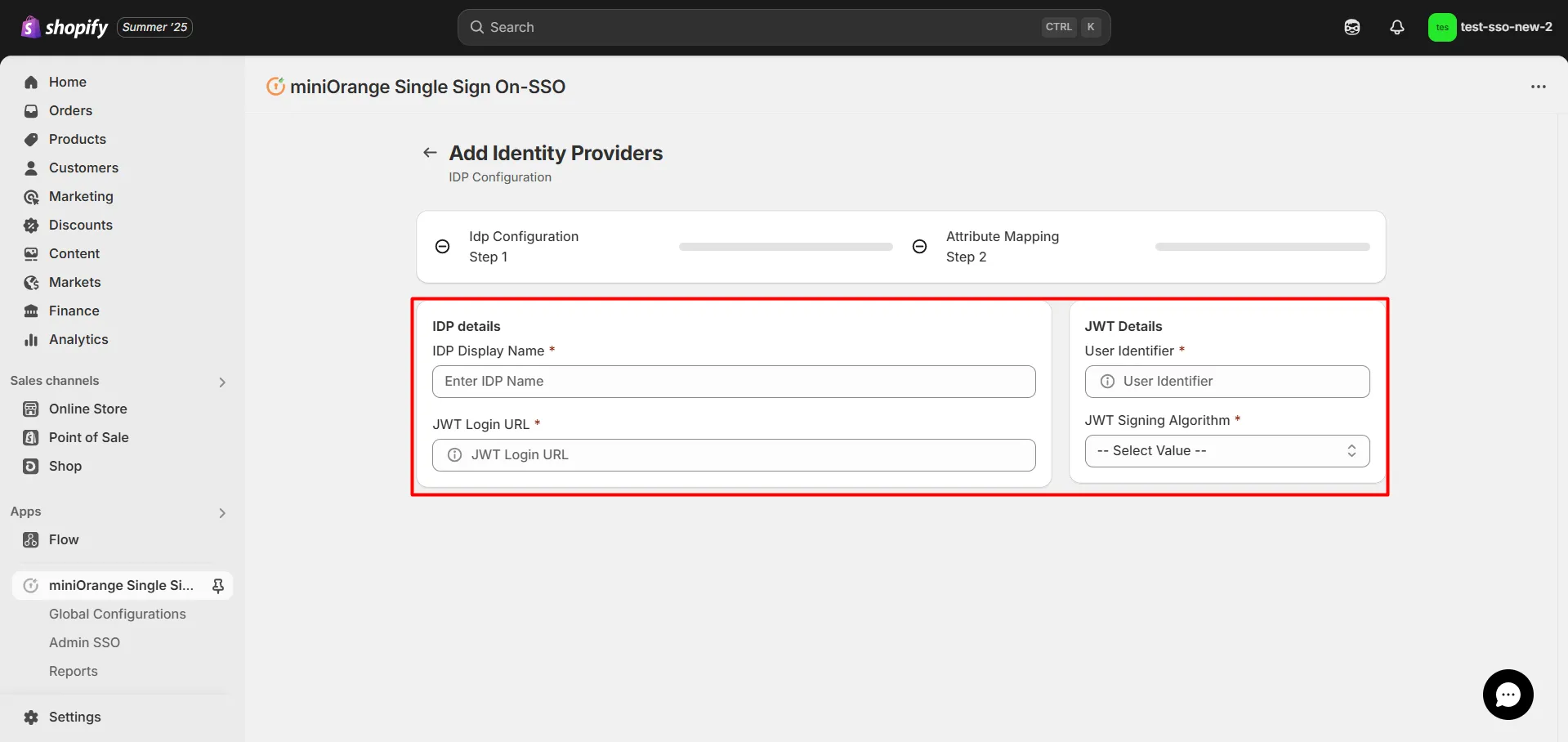Click the Markets globe icon

point(31,282)
